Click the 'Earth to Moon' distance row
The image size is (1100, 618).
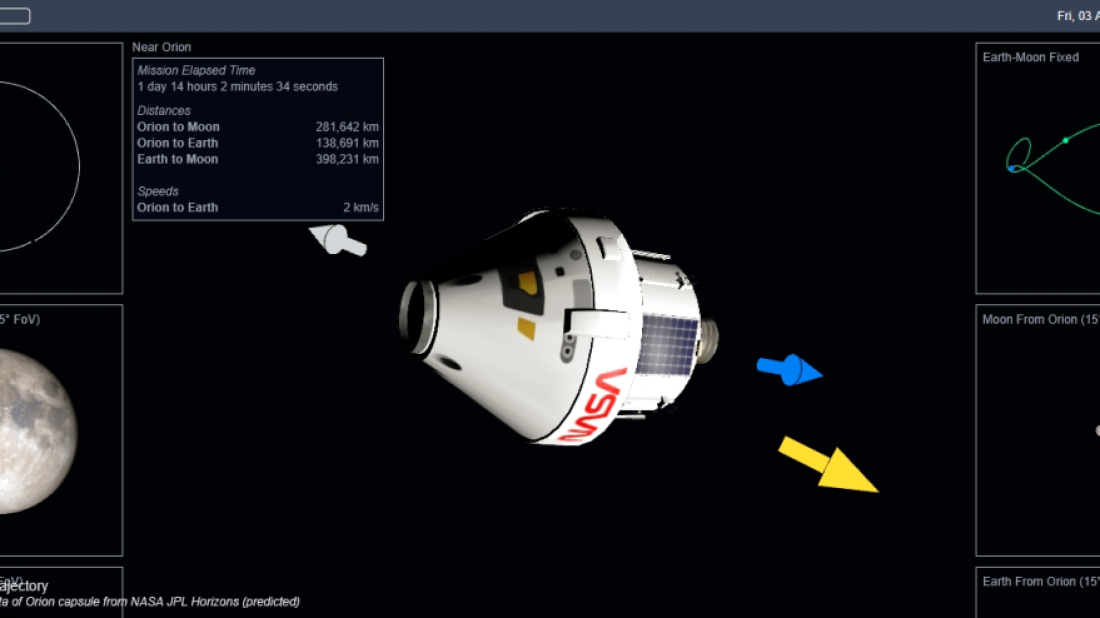(x=257, y=159)
